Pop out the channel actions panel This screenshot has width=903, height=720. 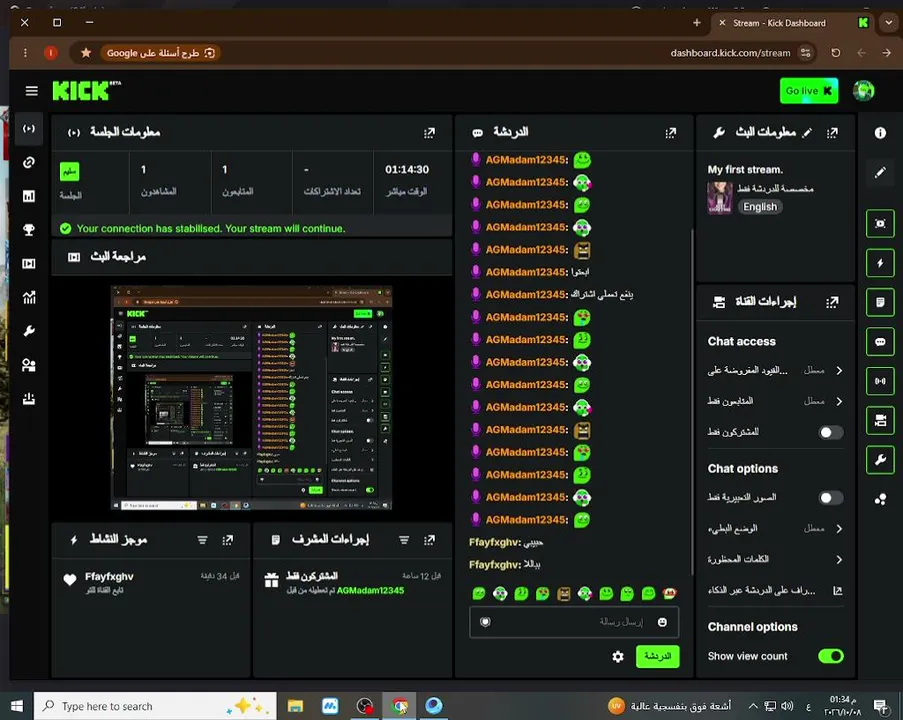832,302
